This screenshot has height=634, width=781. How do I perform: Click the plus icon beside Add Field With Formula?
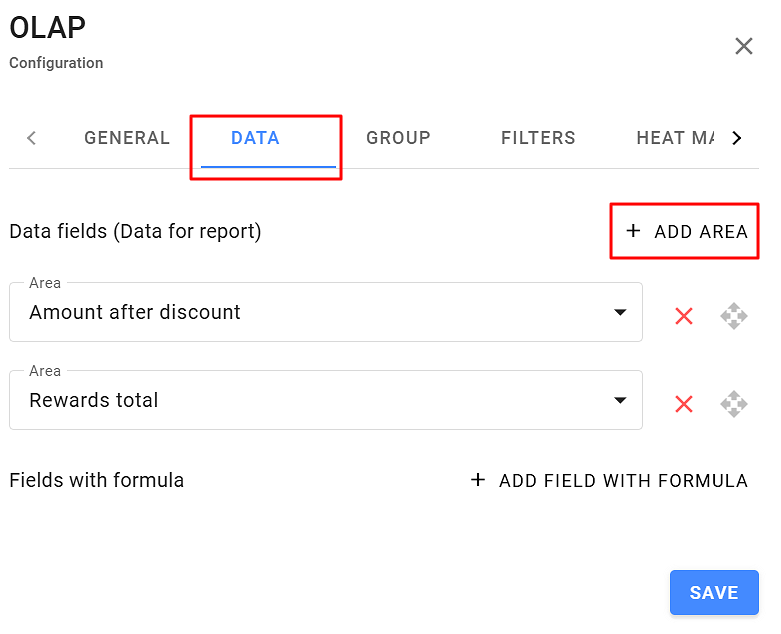[478, 481]
